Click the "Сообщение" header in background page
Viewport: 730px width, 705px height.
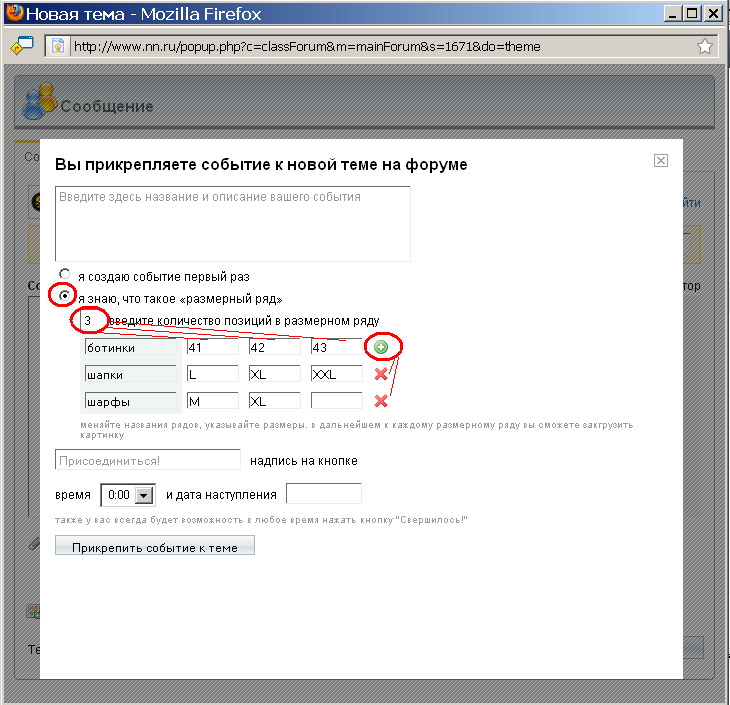(107, 106)
